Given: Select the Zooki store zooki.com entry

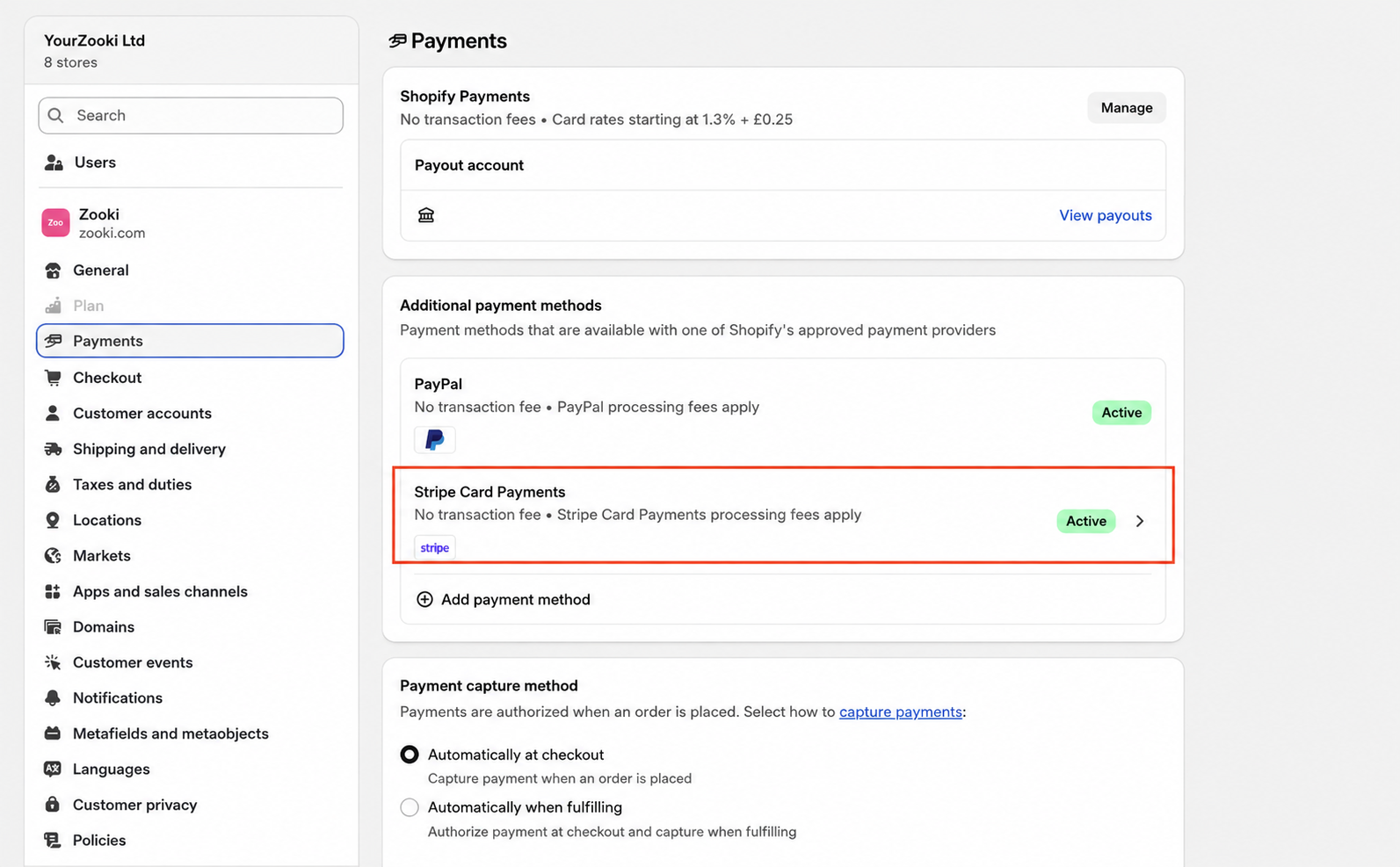Looking at the screenshot, I should coord(190,223).
